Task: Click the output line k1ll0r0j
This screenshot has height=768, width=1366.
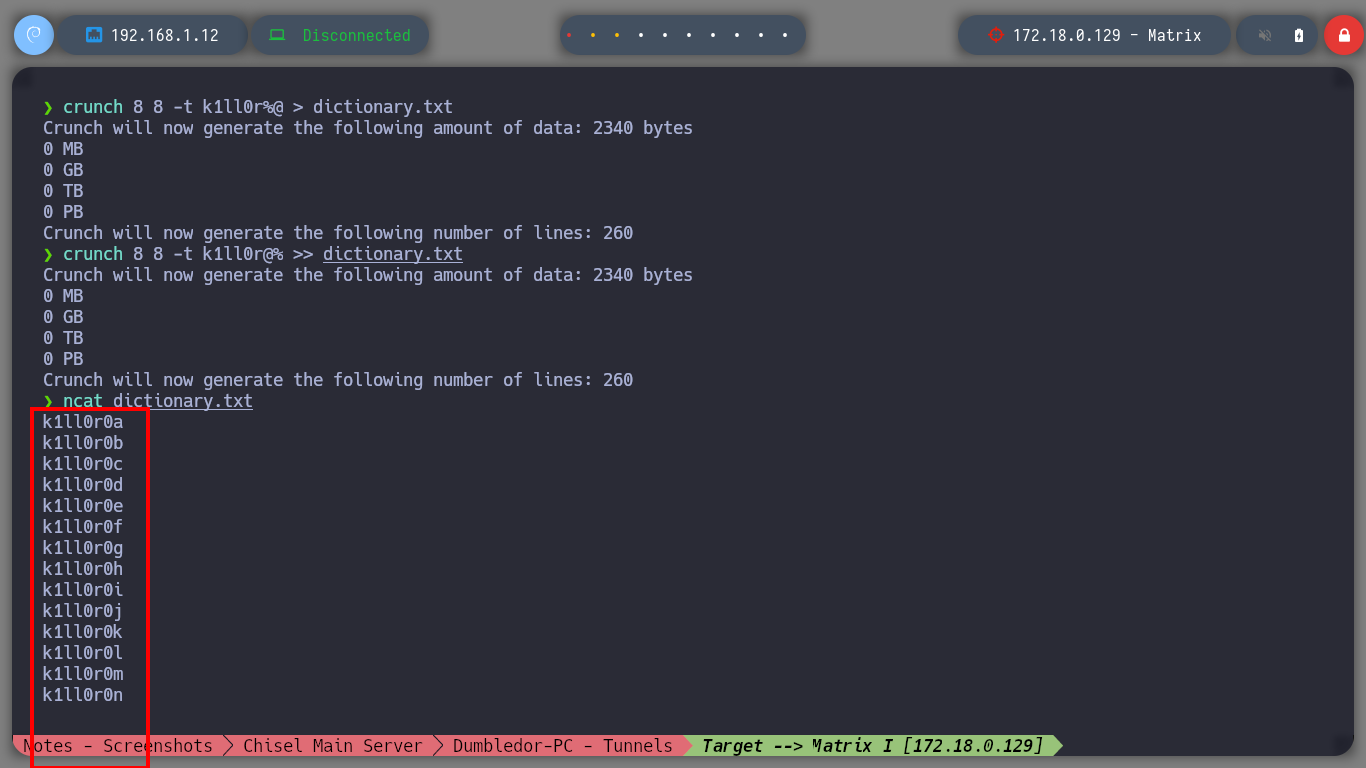Action: (x=83, y=611)
